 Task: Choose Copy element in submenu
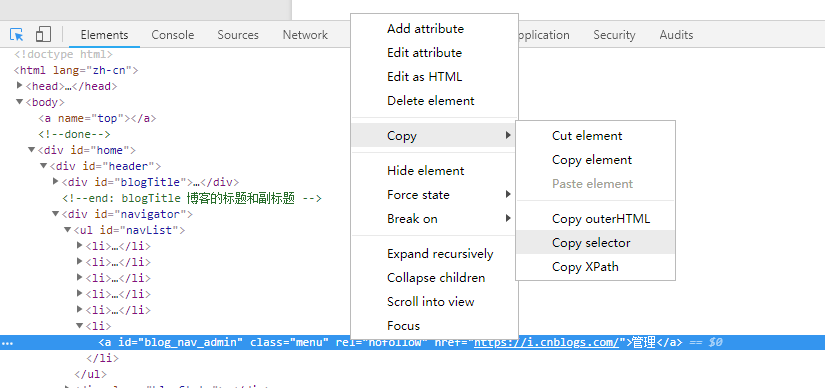595,160
